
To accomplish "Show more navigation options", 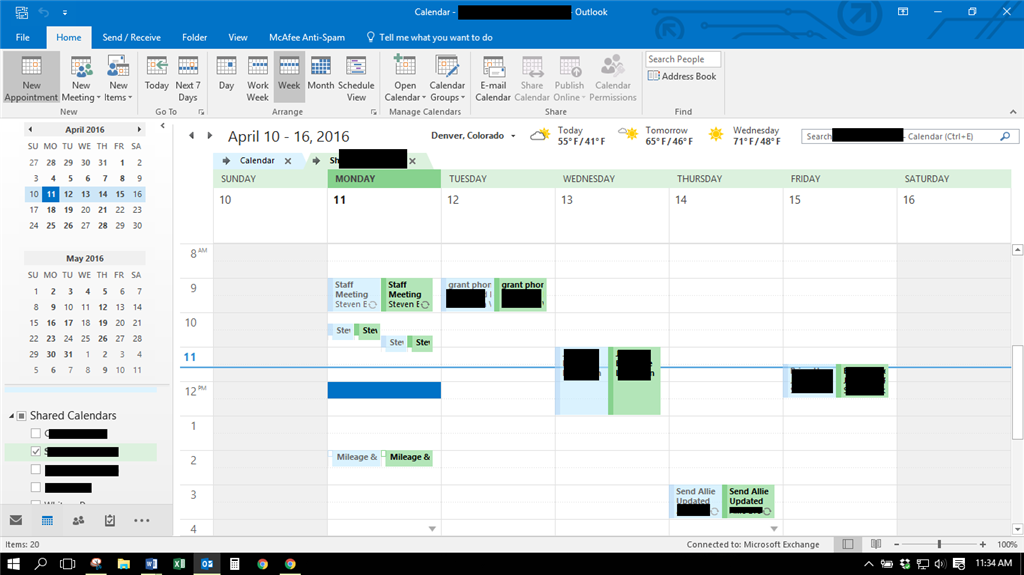I will (142, 521).
